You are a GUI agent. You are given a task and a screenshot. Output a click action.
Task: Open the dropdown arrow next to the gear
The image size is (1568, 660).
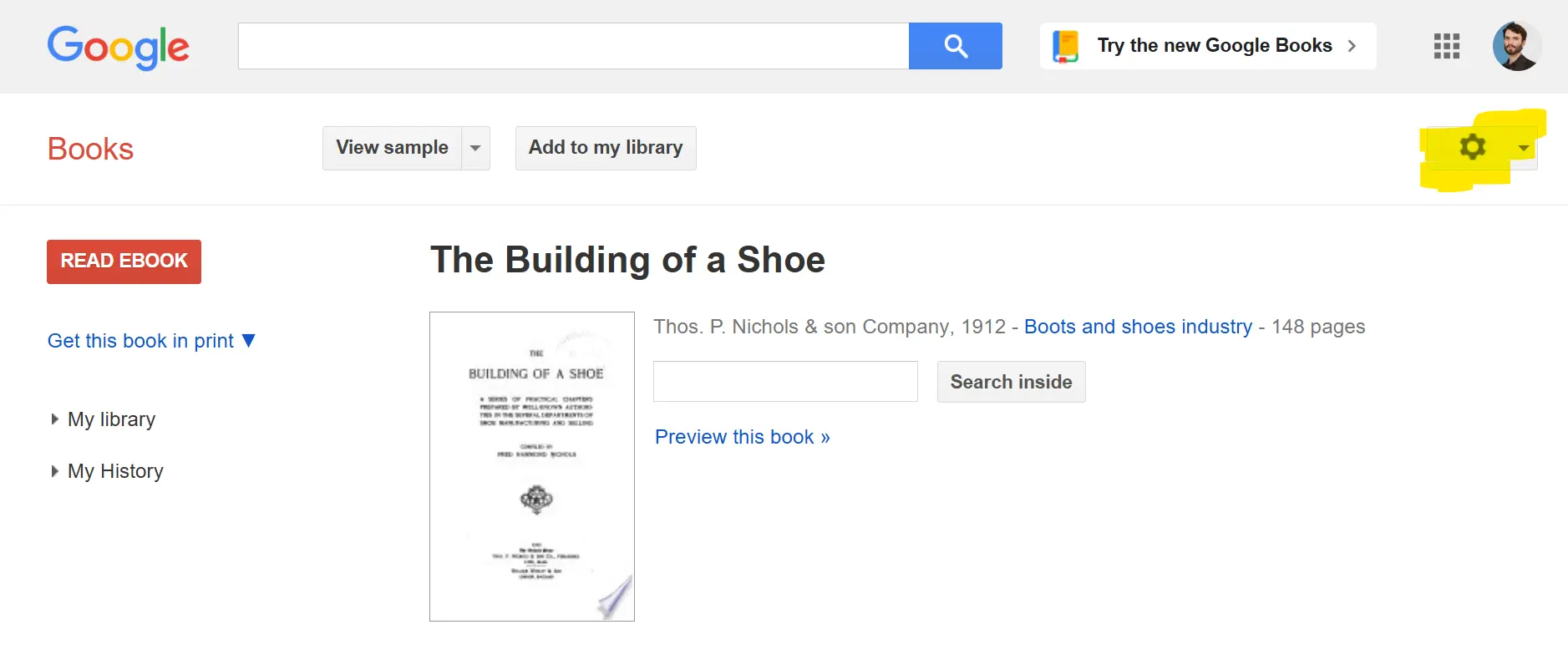tap(1524, 148)
